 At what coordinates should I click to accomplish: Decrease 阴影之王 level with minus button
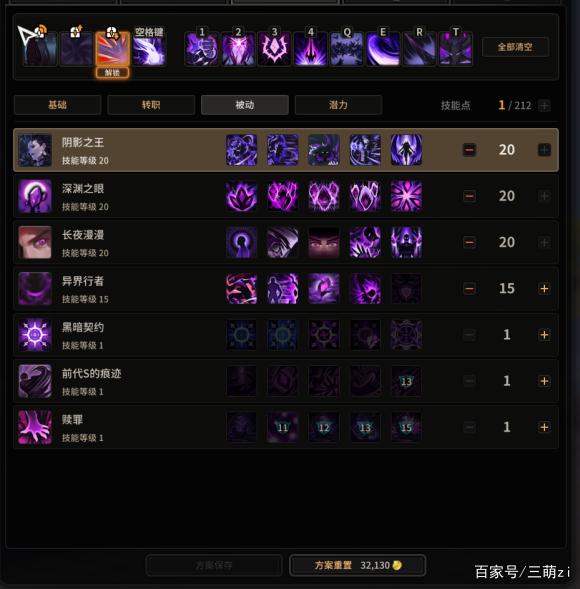coord(469,150)
